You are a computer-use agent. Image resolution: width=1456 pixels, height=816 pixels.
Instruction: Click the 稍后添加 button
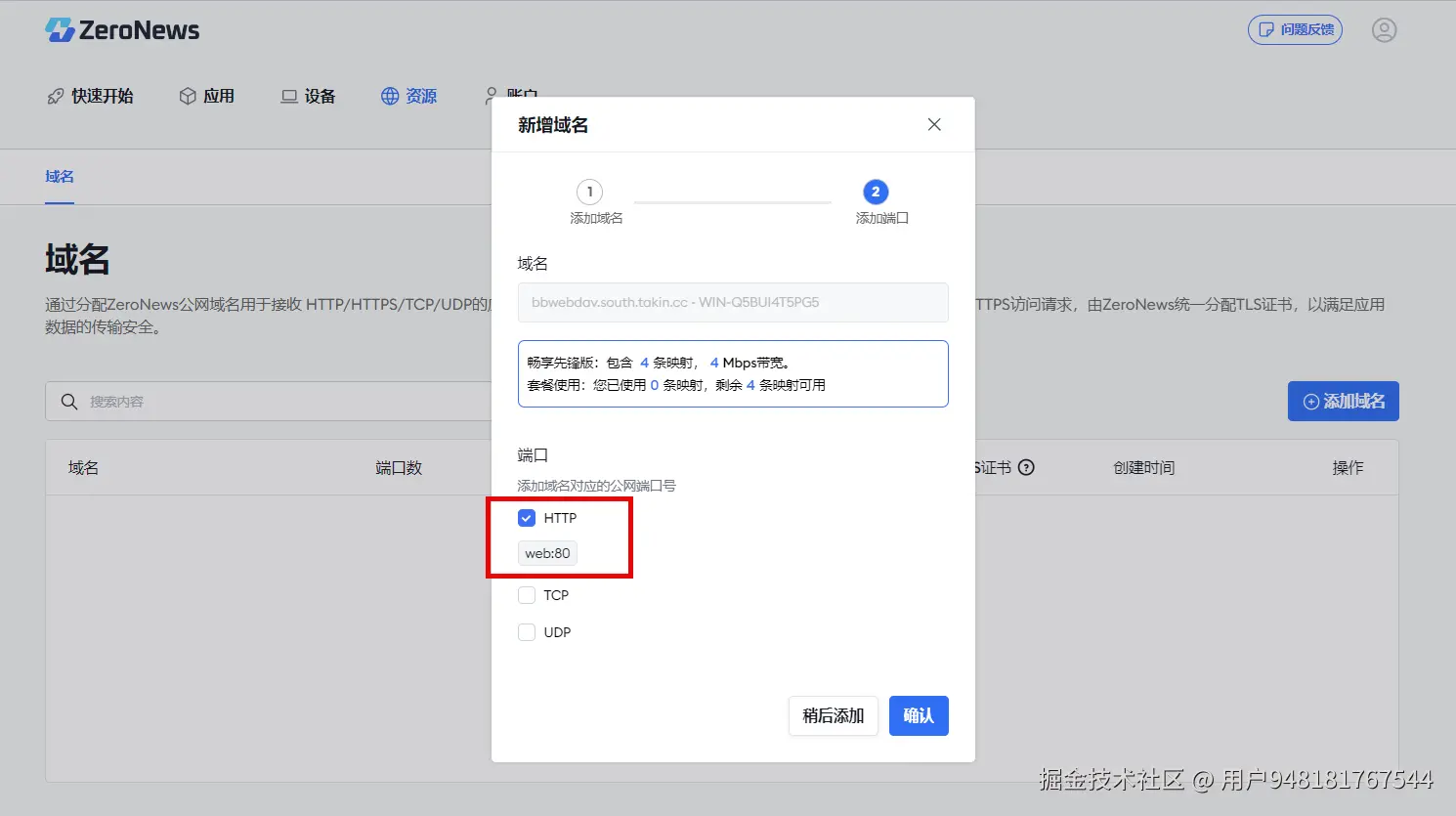tap(834, 716)
